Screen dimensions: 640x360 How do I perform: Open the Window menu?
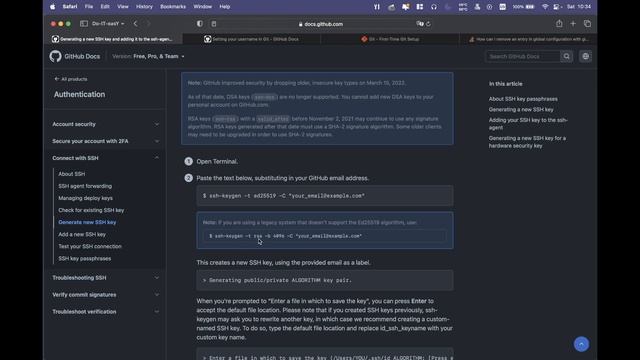point(202,7)
